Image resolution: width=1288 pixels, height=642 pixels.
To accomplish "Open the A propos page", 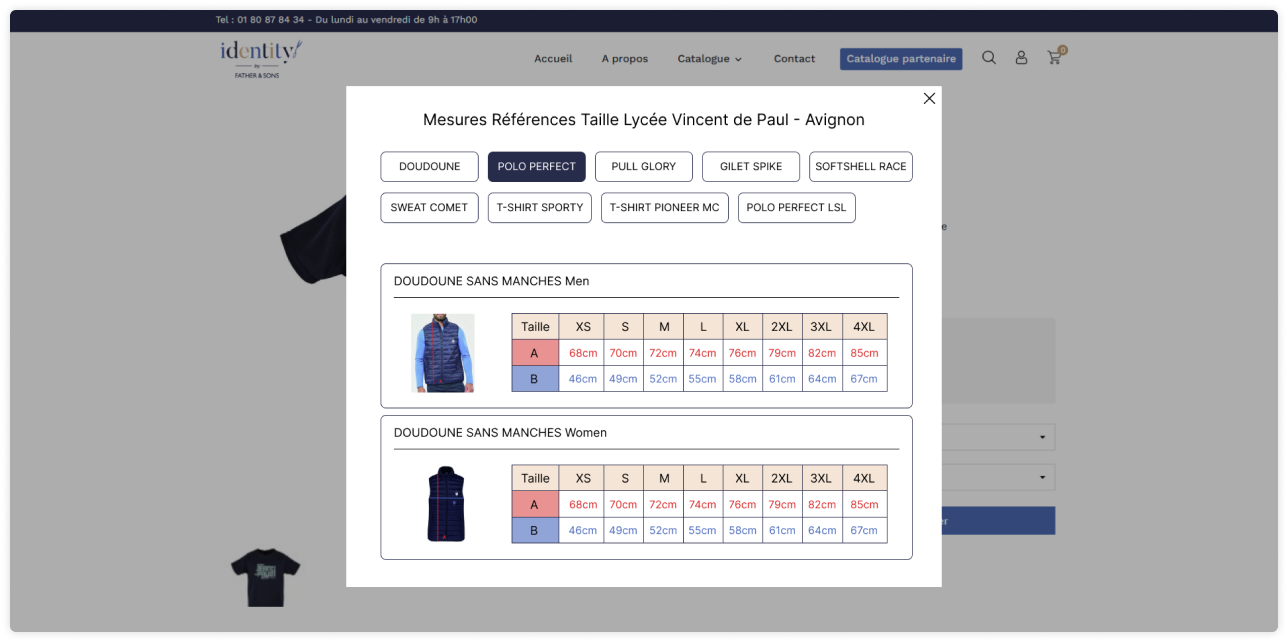I will [624, 59].
